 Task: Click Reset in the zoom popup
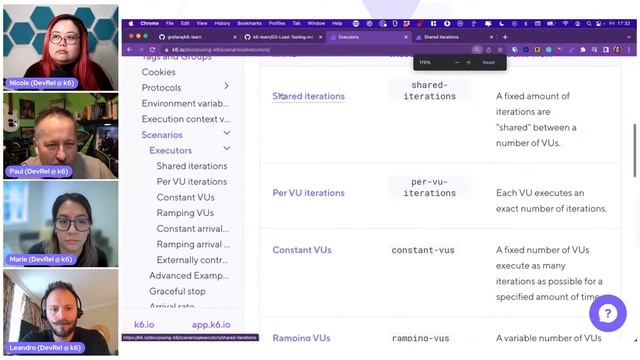(x=489, y=62)
